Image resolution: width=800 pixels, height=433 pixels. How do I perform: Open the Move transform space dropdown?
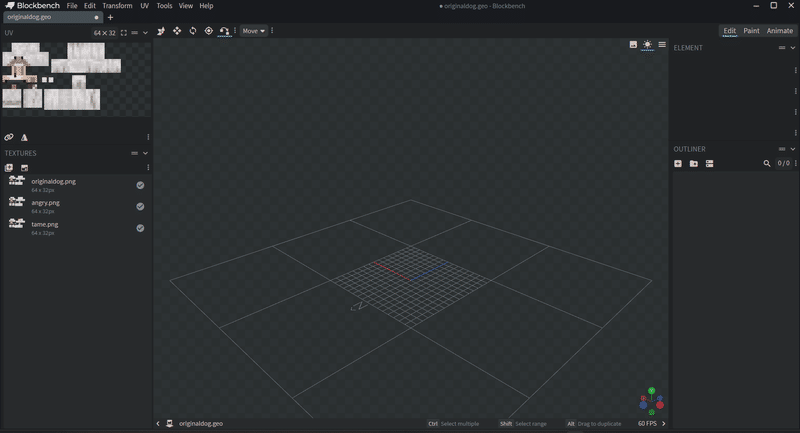click(x=254, y=31)
